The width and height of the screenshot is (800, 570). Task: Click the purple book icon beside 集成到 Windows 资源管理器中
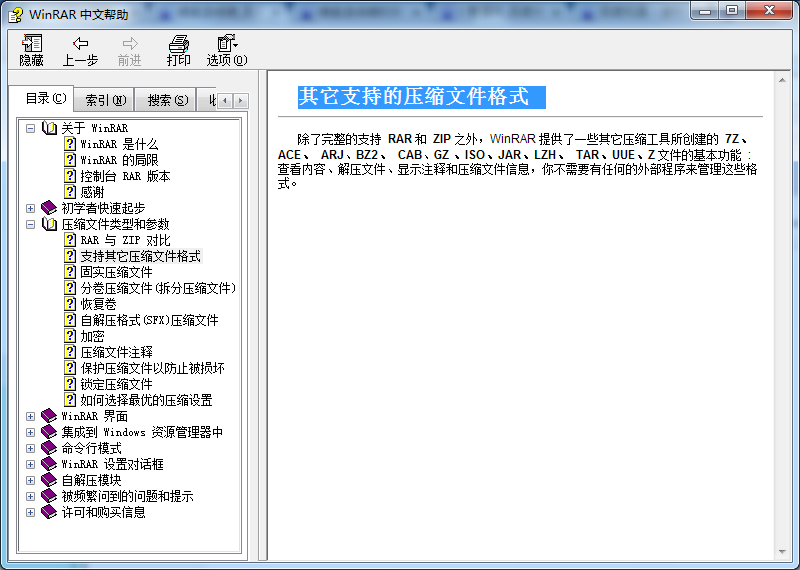click(49, 432)
